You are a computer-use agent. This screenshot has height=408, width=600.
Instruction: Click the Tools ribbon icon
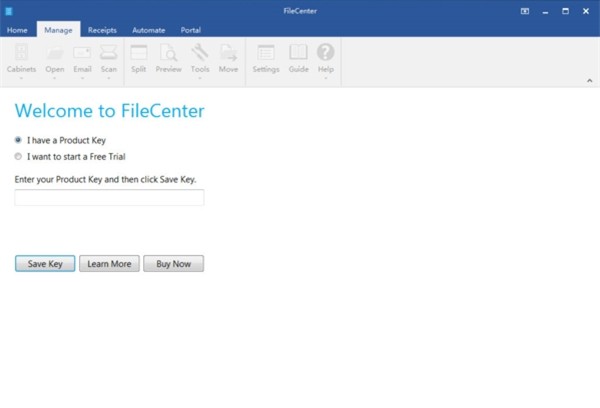(x=200, y=52)
